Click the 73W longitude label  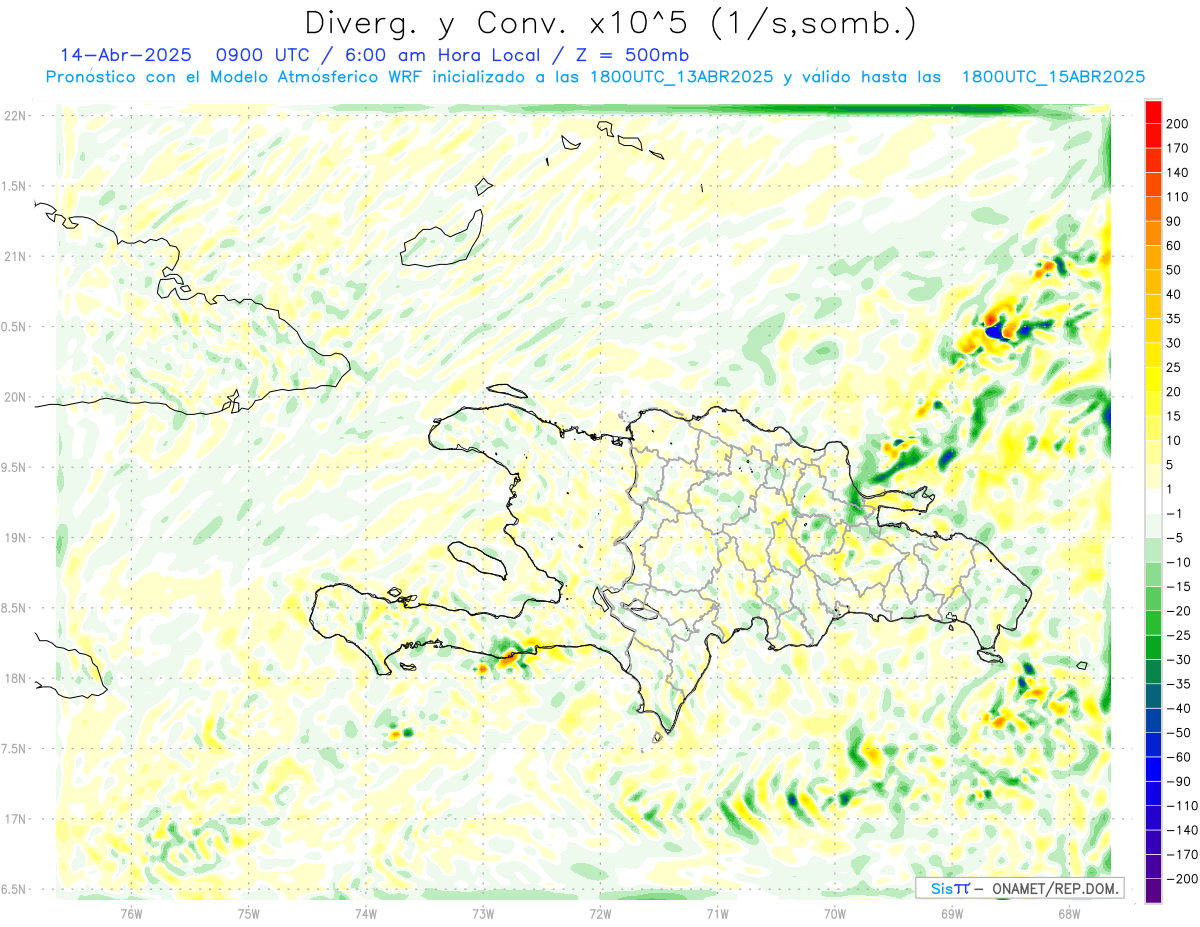coord(483,913)
